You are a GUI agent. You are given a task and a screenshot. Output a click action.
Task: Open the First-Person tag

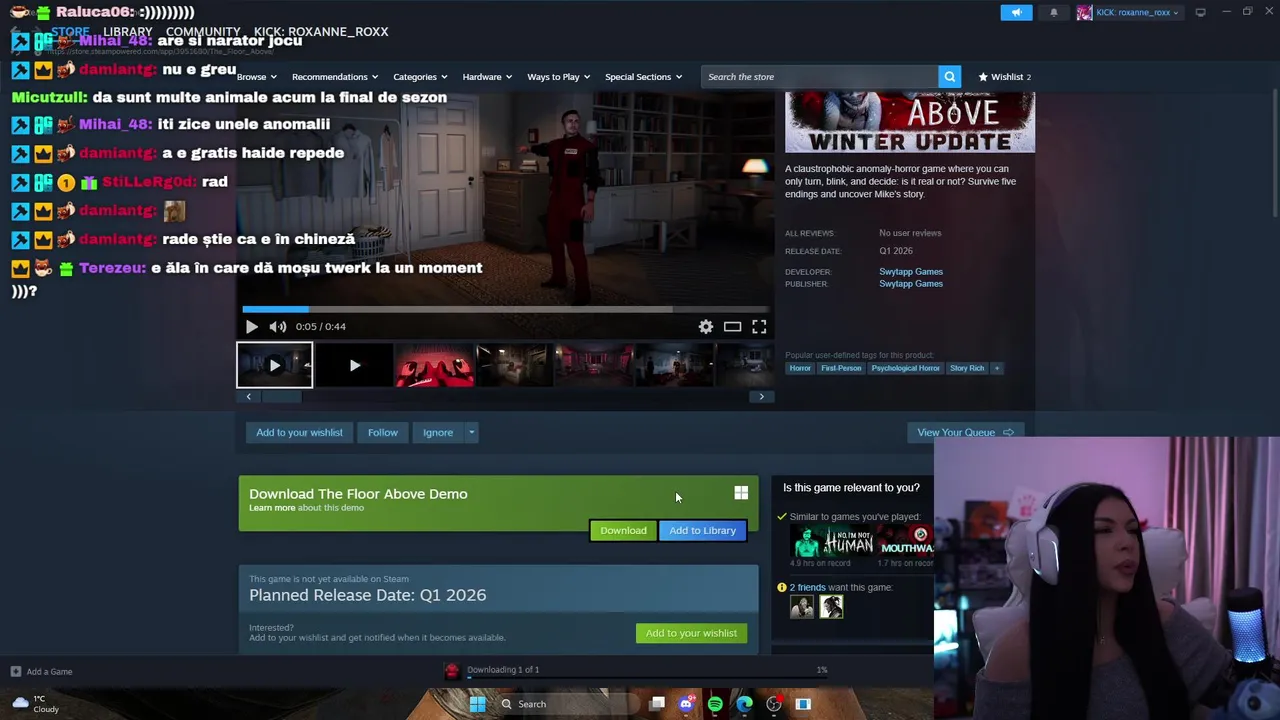pos(841,368)
